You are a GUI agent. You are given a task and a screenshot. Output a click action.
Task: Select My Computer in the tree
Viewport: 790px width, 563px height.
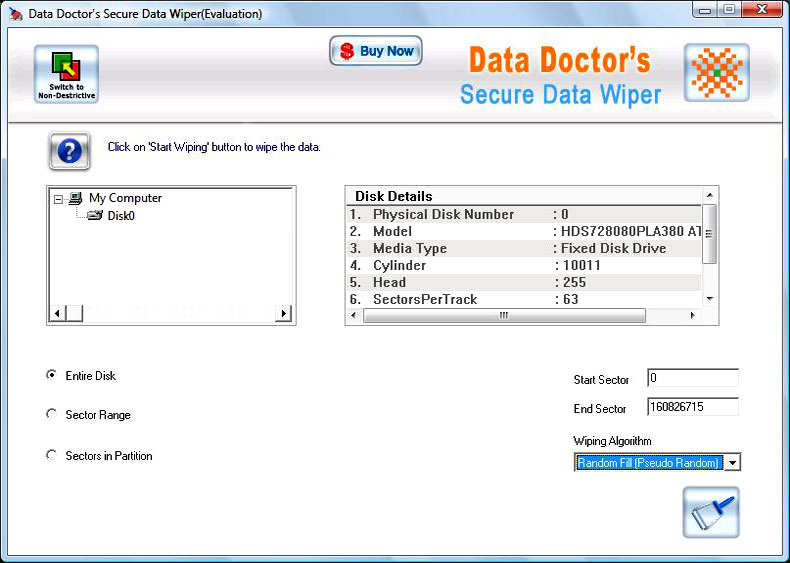pyautogui.click(x=125, y=198)
